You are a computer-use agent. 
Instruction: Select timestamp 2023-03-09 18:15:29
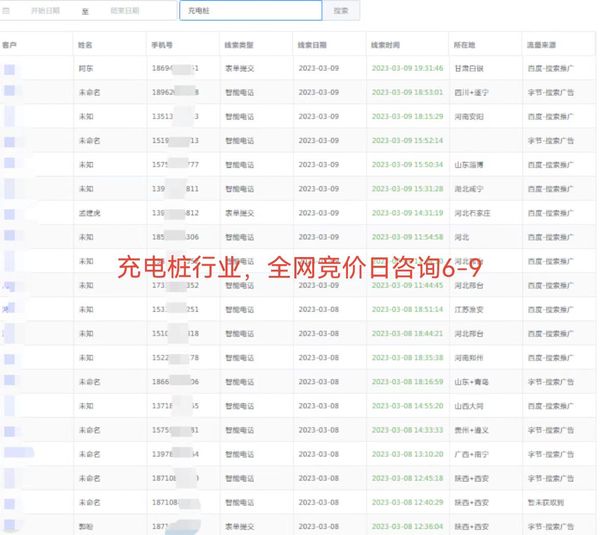[408, 117]
